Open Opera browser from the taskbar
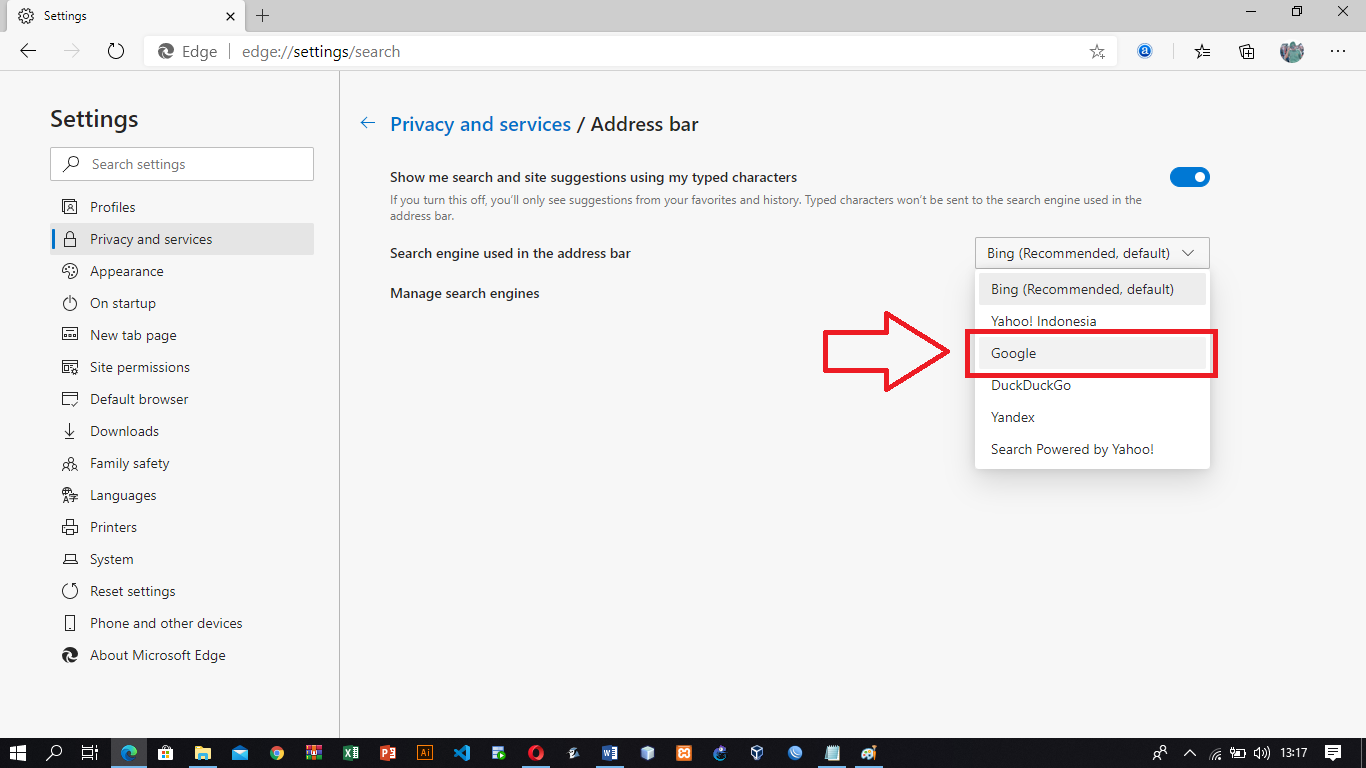The height and width of the screenshot is (768, 1366). (x=536, y=753)
